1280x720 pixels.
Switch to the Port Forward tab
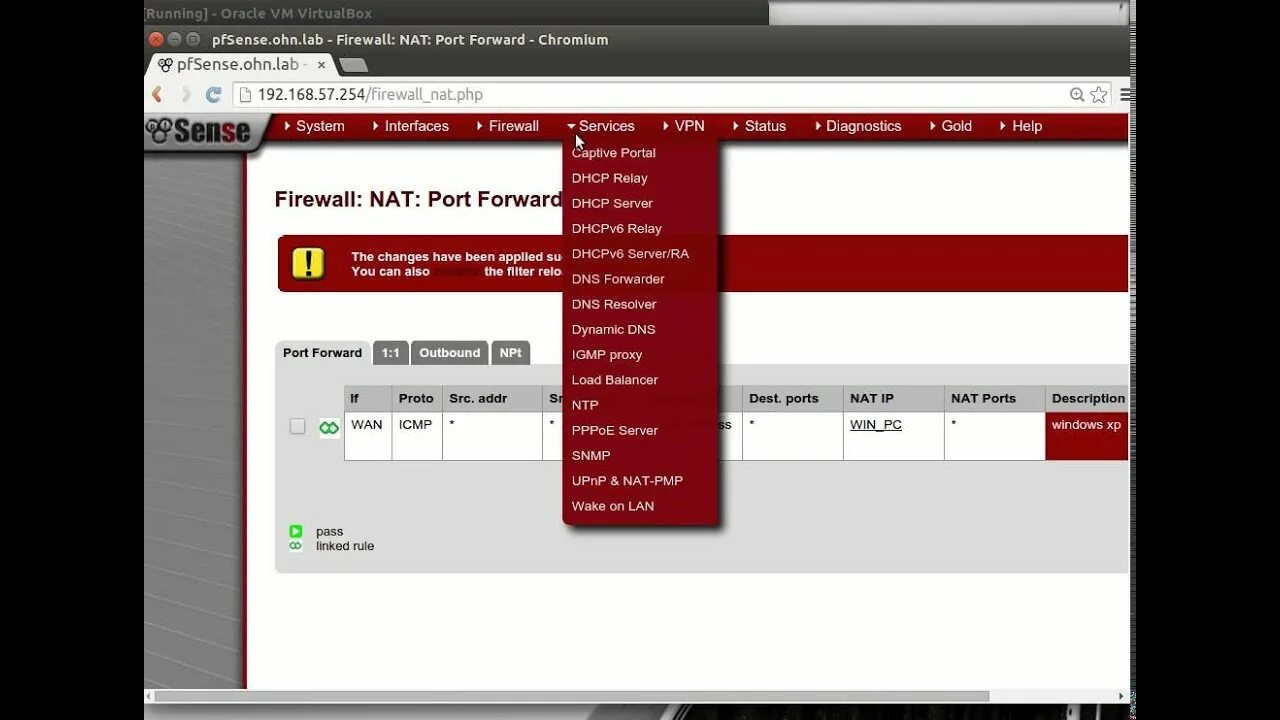point(322,353)
